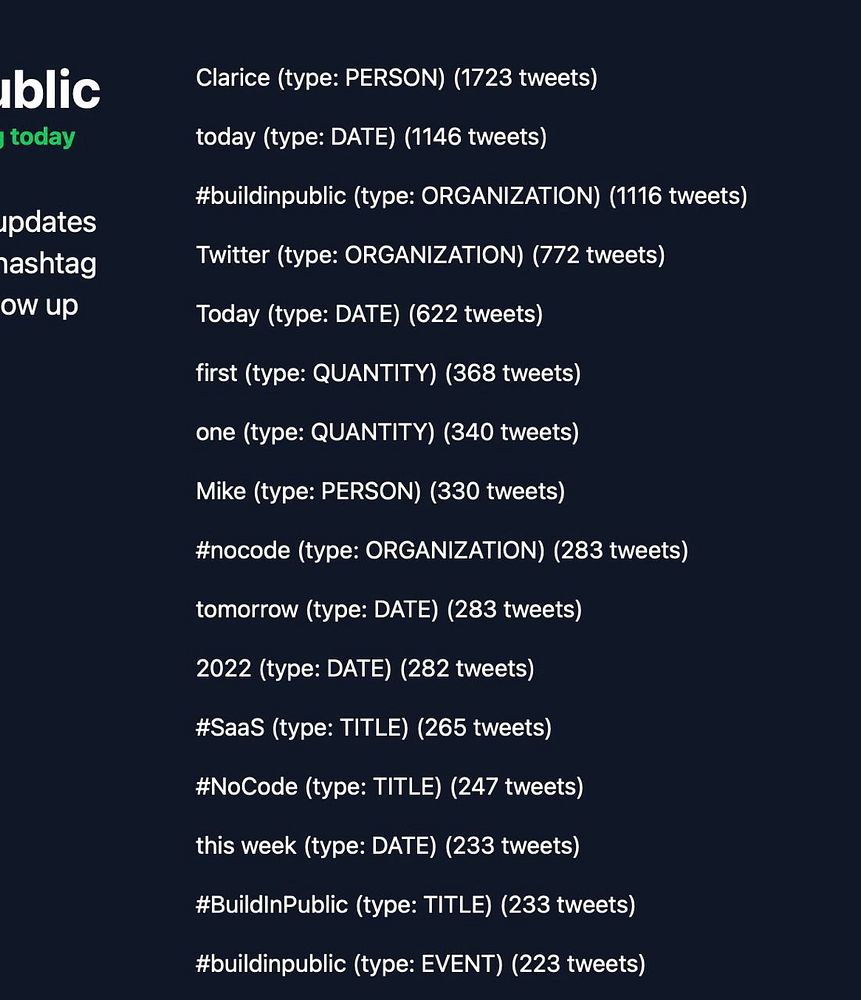Select #buildinpublic ORGANIZATION entry with 1116 tweets

[471, 196]
